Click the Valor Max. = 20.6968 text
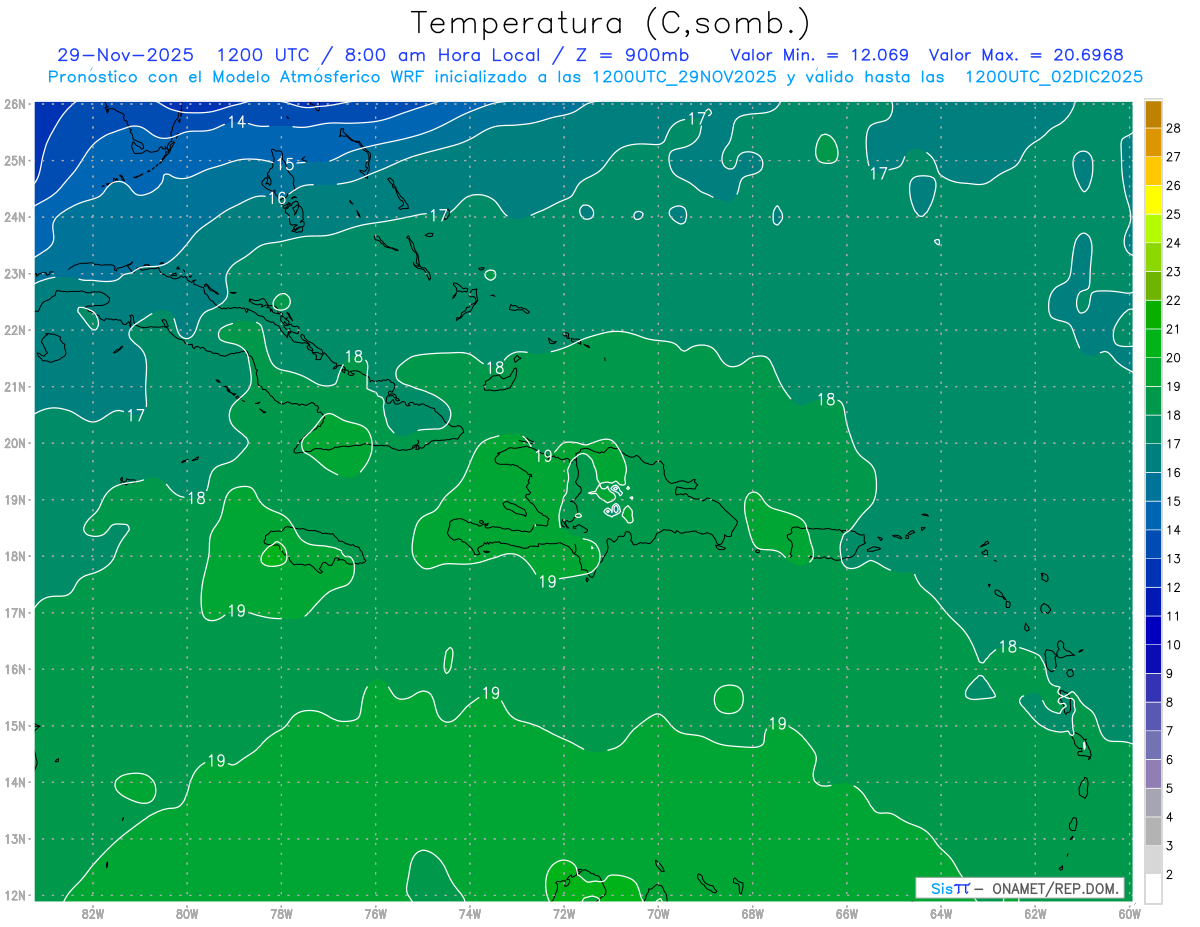This screenshot has width=1200, height=927. tap(1033, 55)
